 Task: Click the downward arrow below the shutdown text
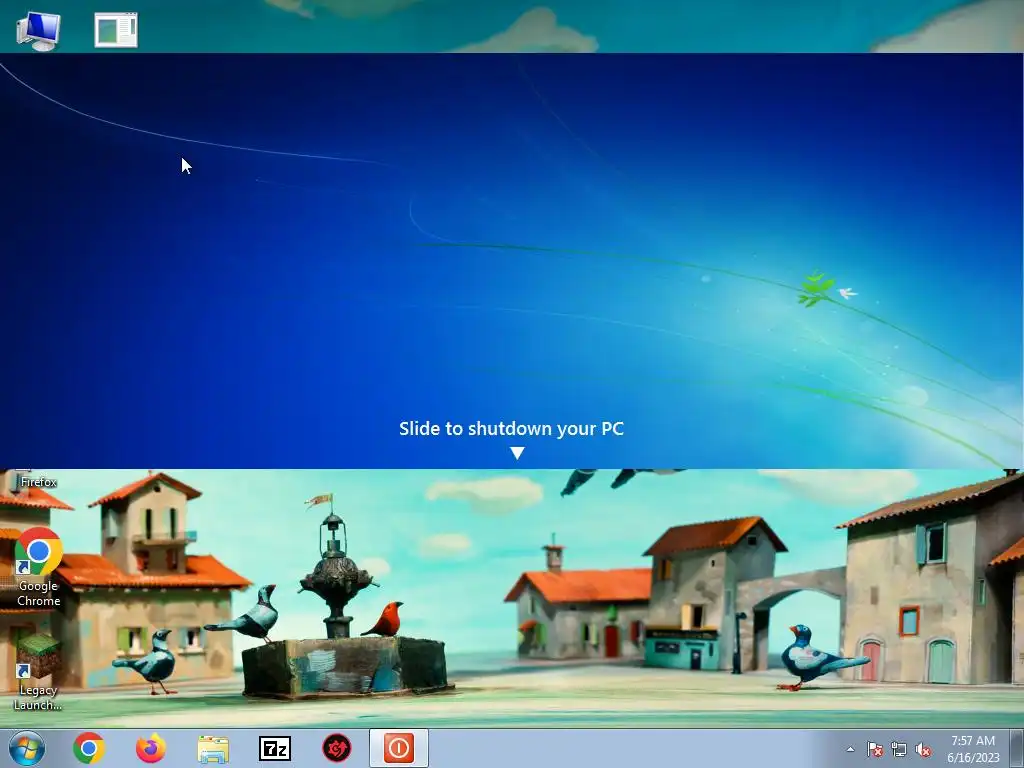(x=517, y=453)
